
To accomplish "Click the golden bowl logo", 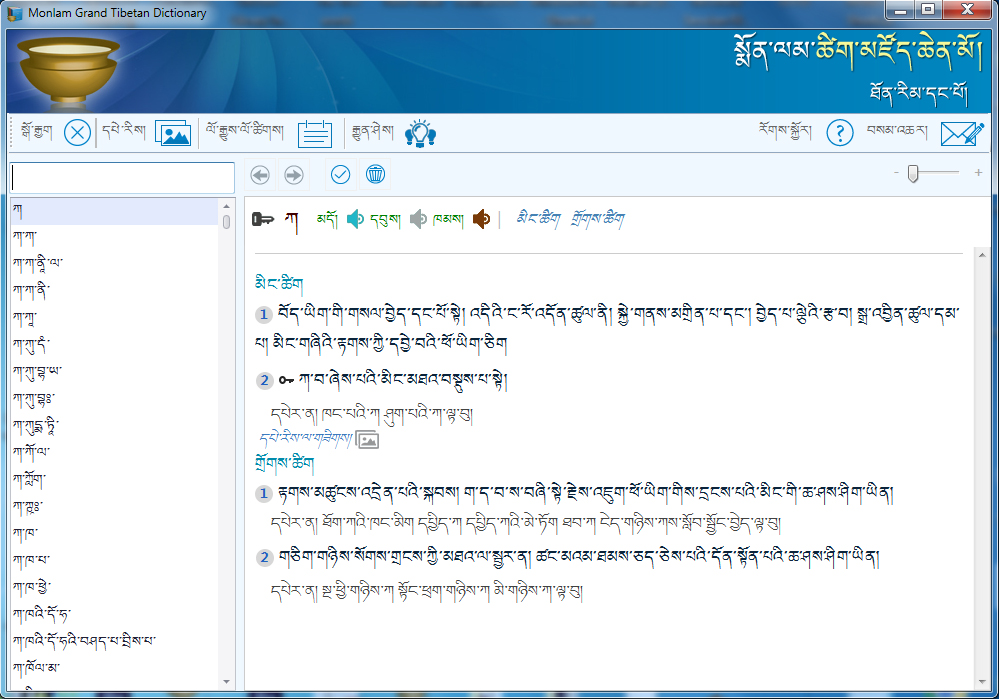I will pos(67,71).
